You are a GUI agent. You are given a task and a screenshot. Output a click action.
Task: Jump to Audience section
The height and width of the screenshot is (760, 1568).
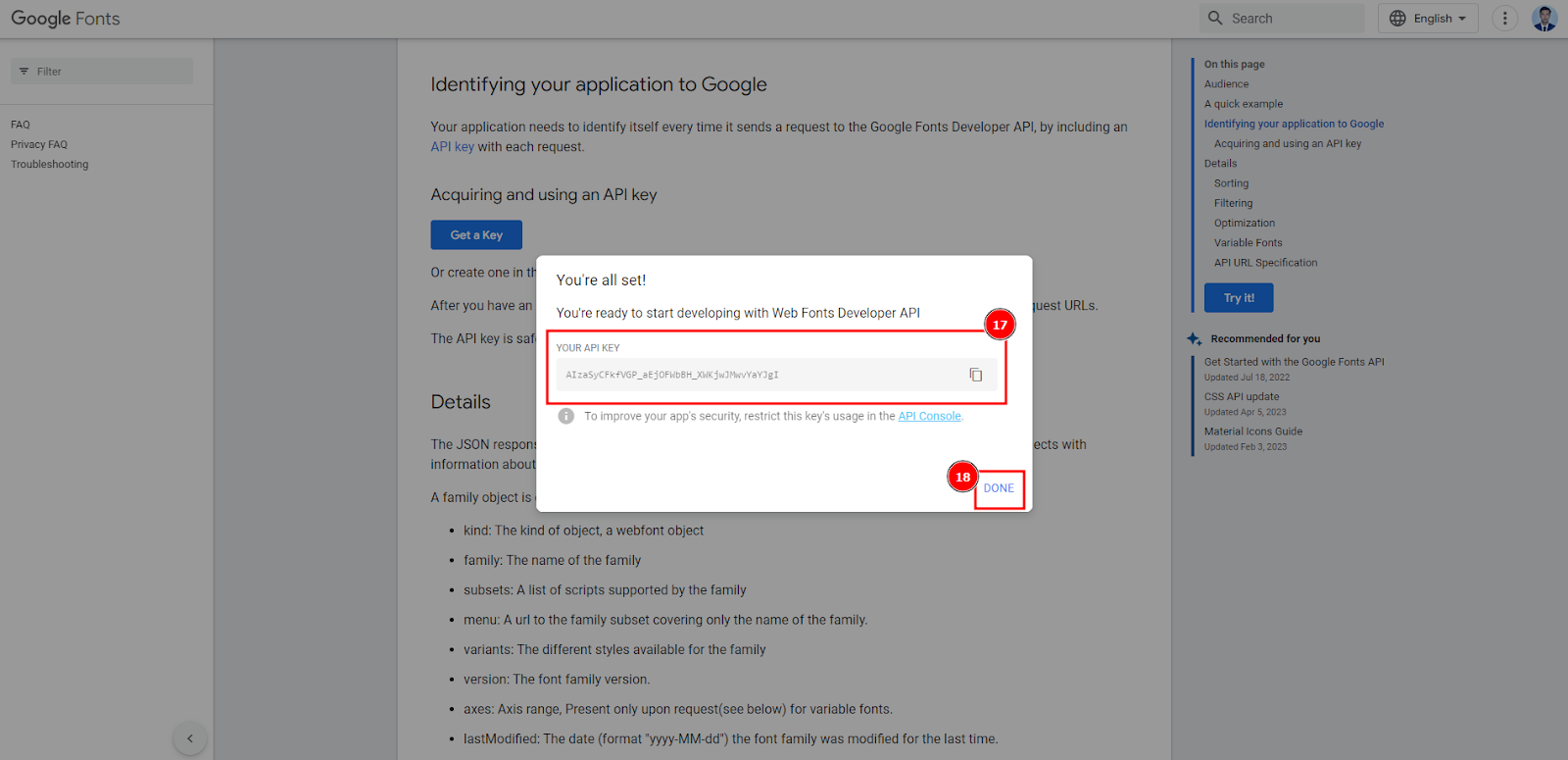(1227, 83)
